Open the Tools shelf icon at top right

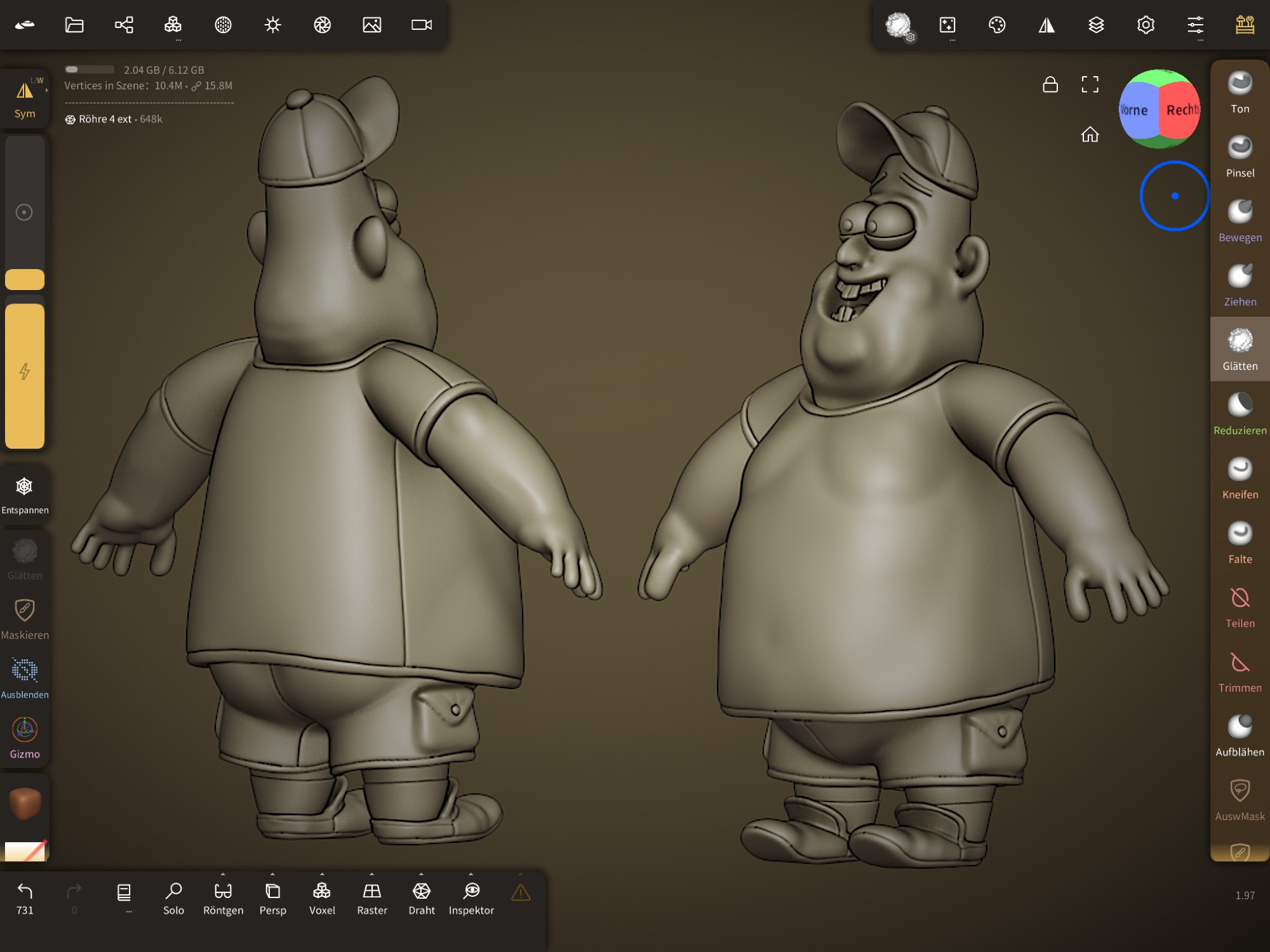coord(1245,25)
